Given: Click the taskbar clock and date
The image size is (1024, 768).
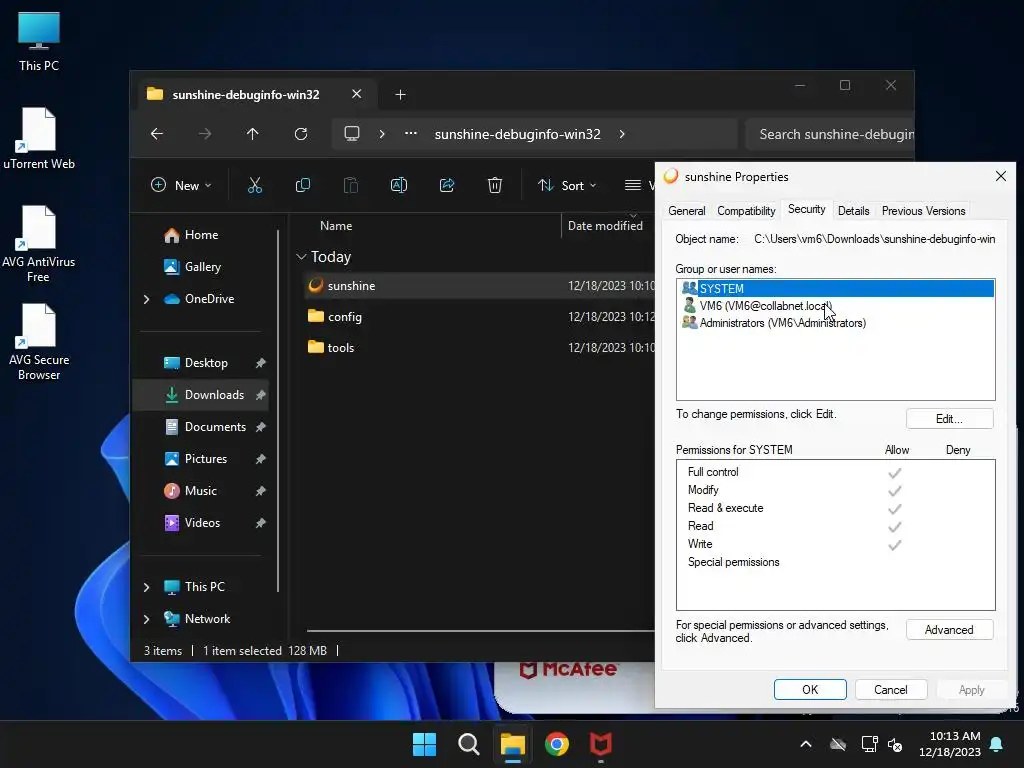Looking at the screenshot, I should [950, 744].
